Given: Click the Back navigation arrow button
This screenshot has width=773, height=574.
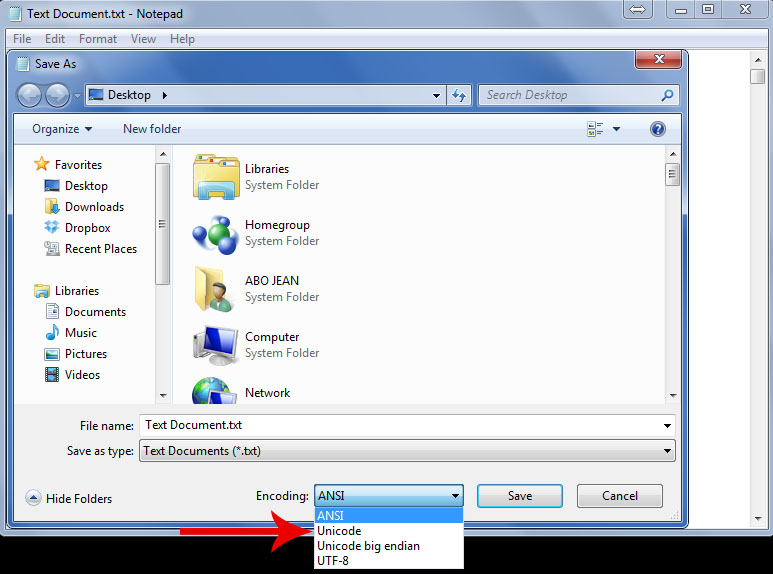Looking at the screenshot, I should tap(30, 95).
